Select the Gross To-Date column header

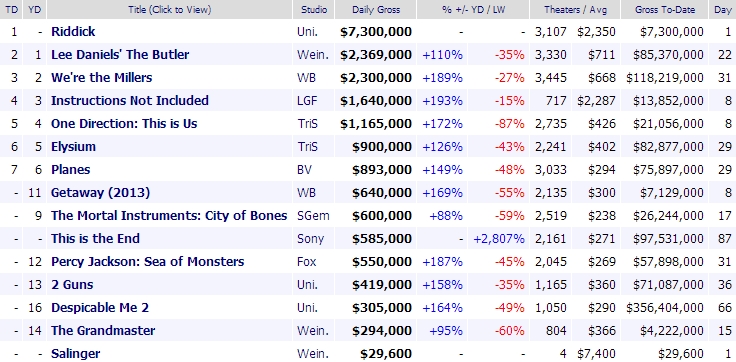point(665,9)
